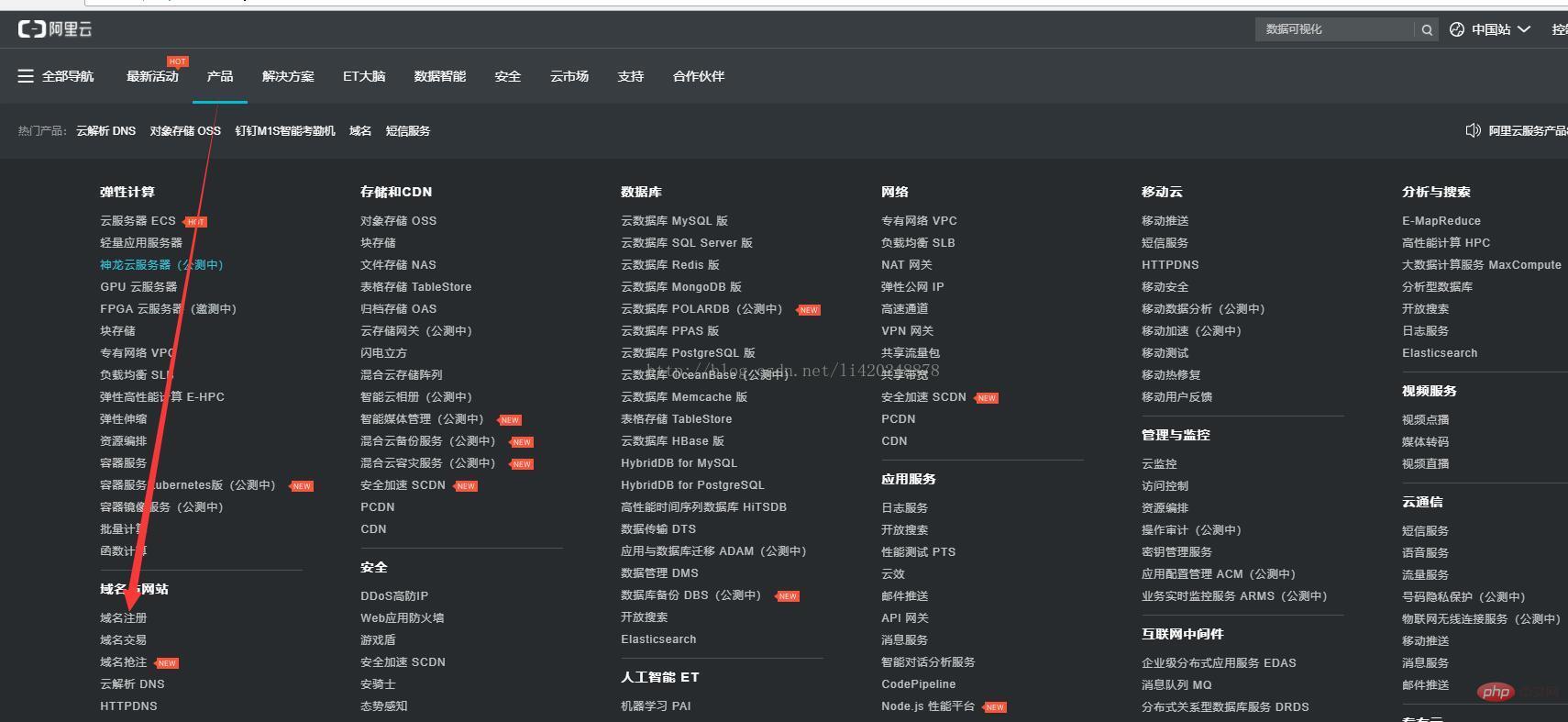Open hot product 钉钉M1S智能考勤机
Screen dimensions: 1568x722
tap(285, 131)
